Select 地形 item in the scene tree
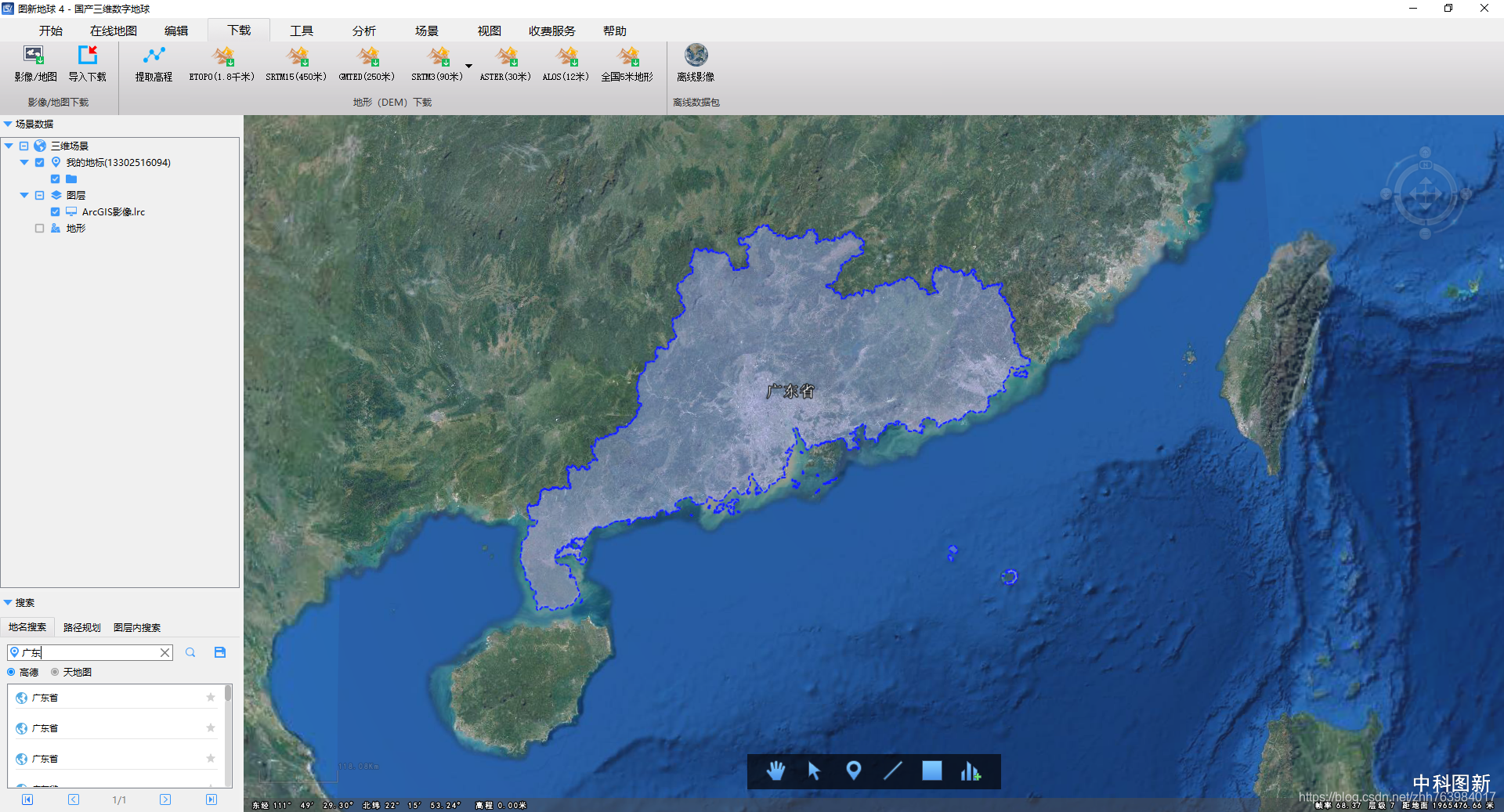 [76, 228]
